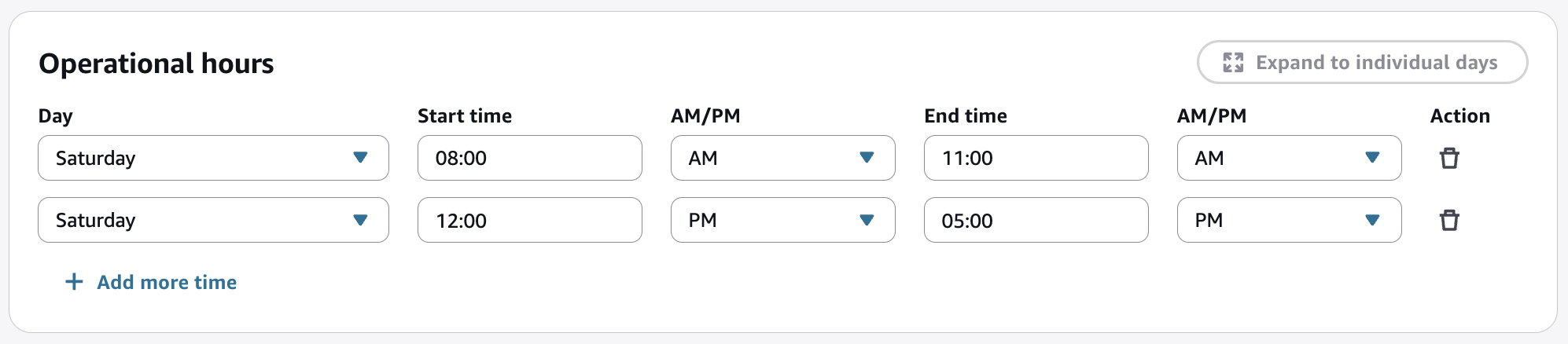Delete the first Saturday time row
Screen dimensions: 1568x344
coord(1448,159)
